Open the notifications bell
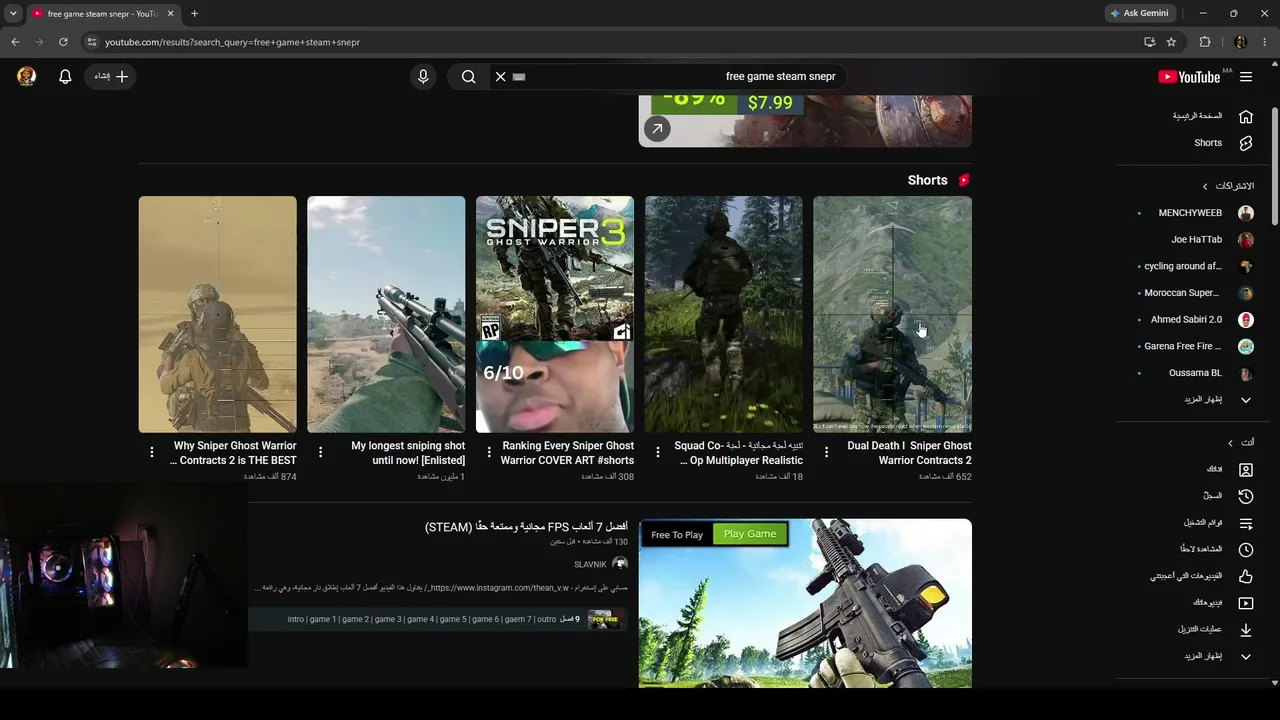The image size is (1280, 720). click(65, 76)
